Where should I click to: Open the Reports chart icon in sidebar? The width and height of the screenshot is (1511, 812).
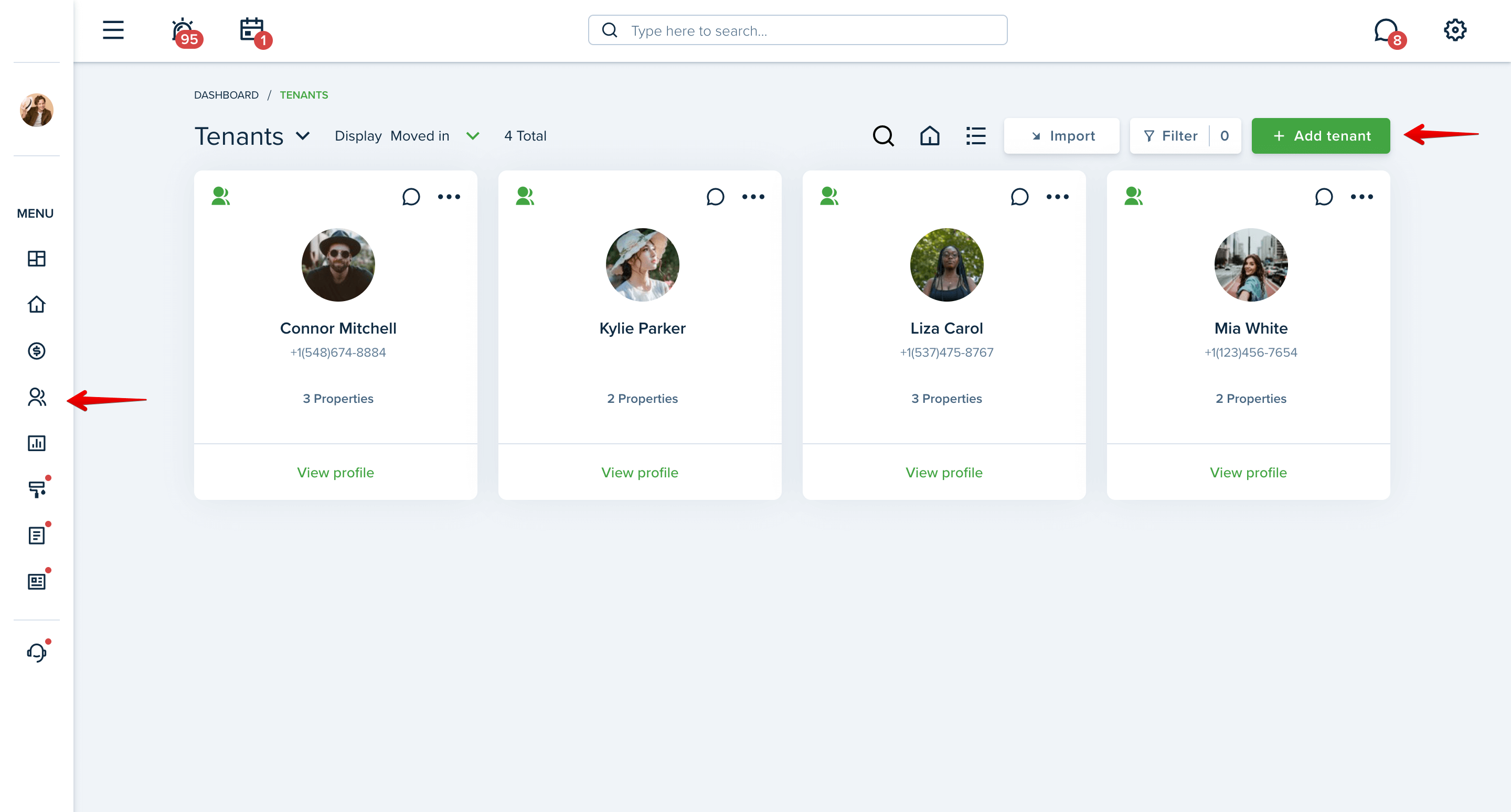(36, 443)
